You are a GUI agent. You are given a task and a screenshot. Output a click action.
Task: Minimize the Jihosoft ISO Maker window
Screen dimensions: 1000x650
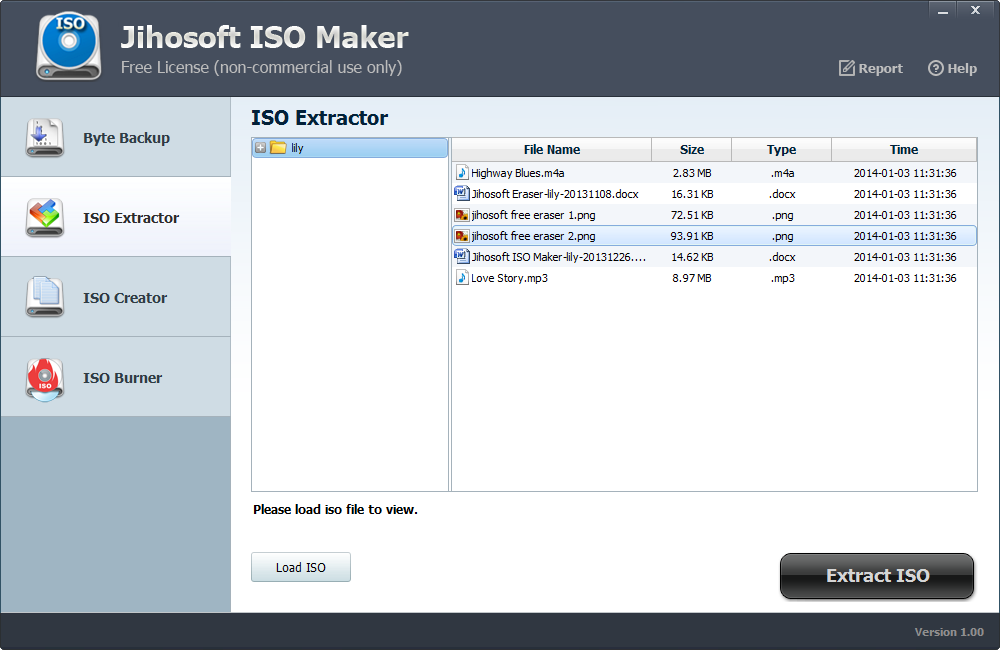coord(943,10)
